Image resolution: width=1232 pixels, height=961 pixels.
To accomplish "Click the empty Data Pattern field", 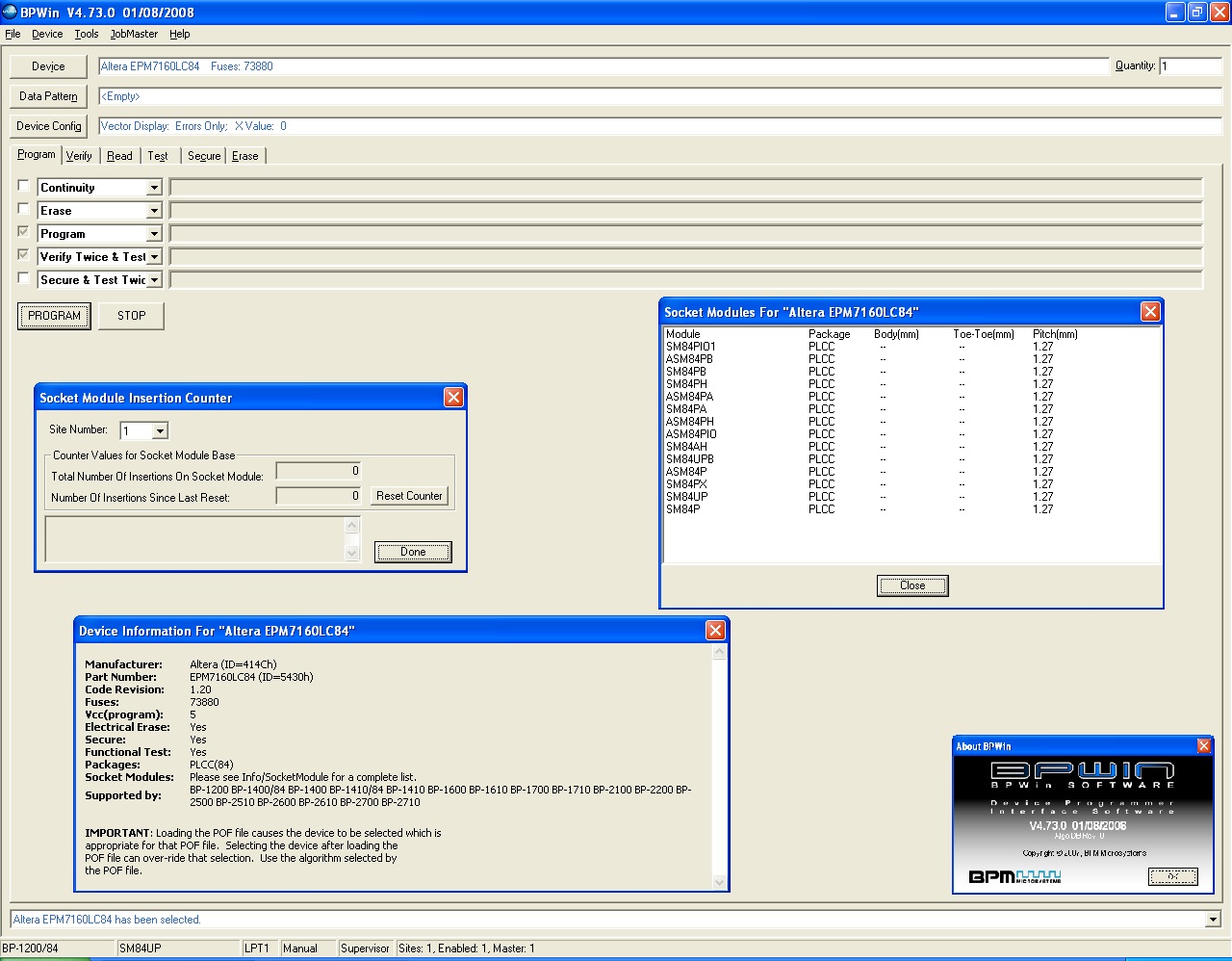I will coord(660,96).
